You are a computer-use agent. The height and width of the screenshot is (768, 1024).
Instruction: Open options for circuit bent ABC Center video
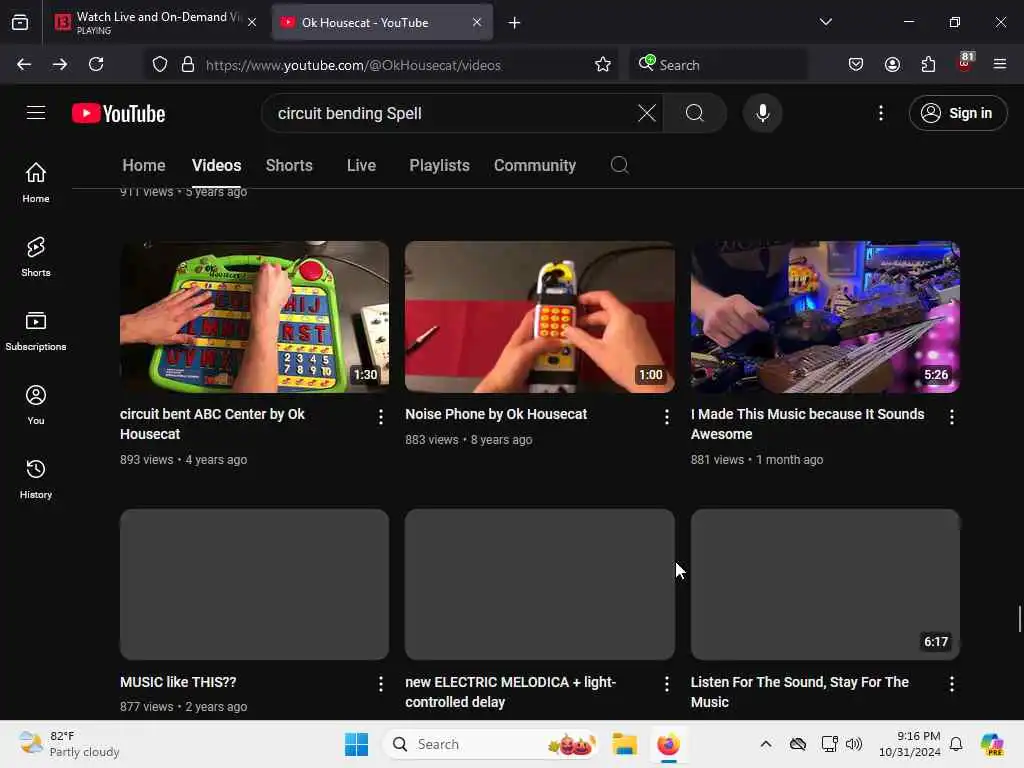[381, 417]
